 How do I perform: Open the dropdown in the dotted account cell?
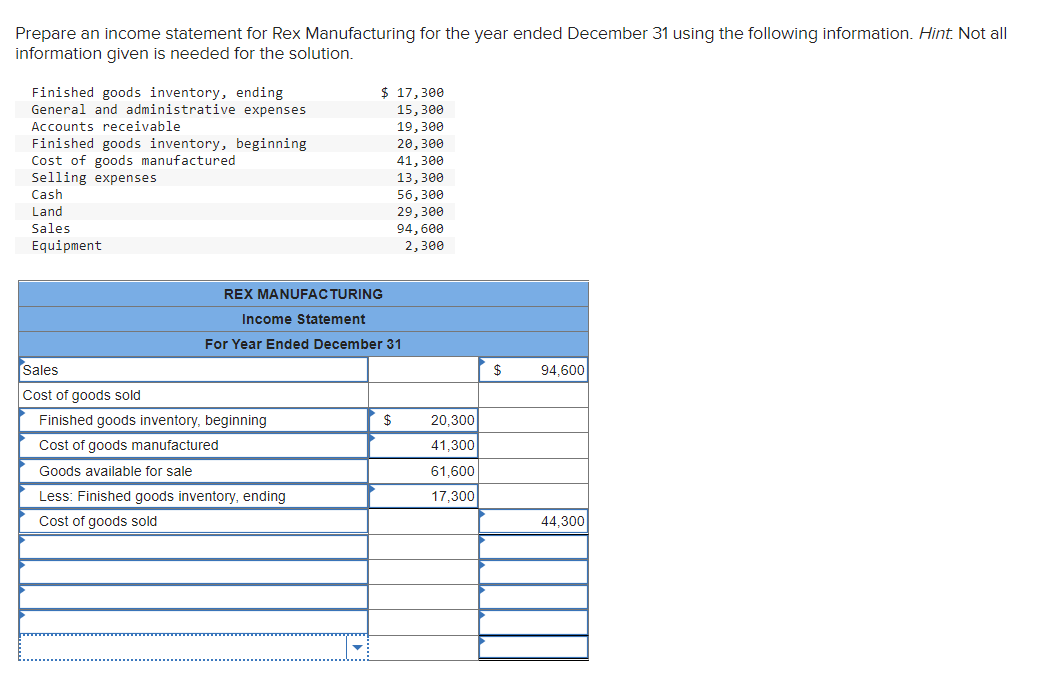(x=359, y=647)
